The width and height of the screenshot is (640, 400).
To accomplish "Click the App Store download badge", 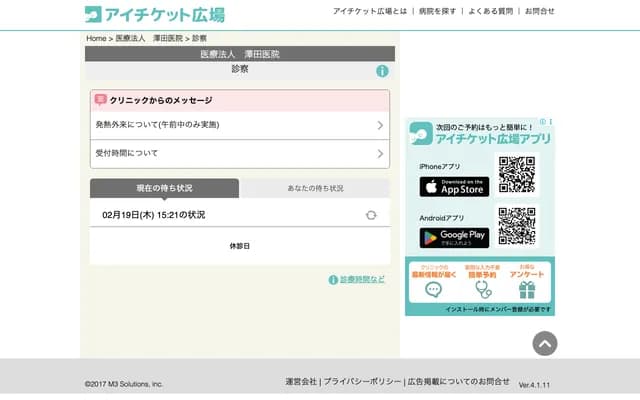I will coord(454,187).
